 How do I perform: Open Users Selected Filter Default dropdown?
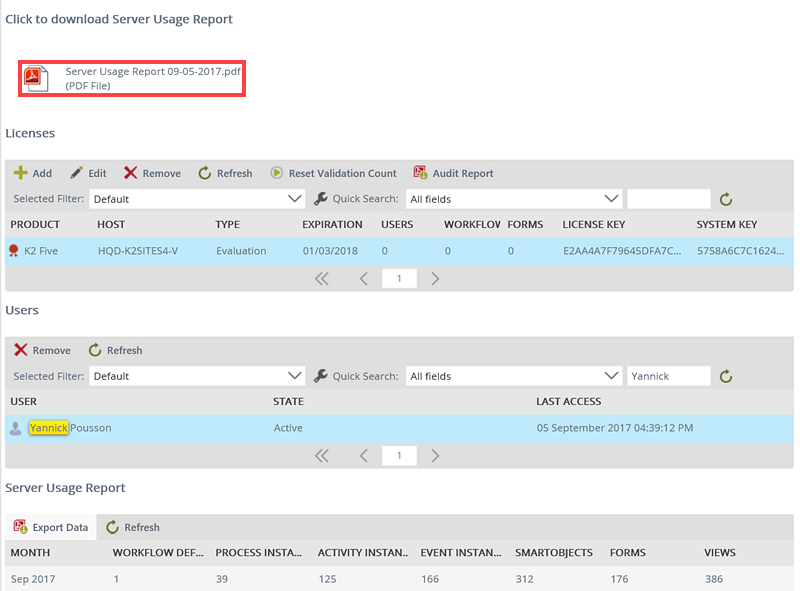(197, 376)
